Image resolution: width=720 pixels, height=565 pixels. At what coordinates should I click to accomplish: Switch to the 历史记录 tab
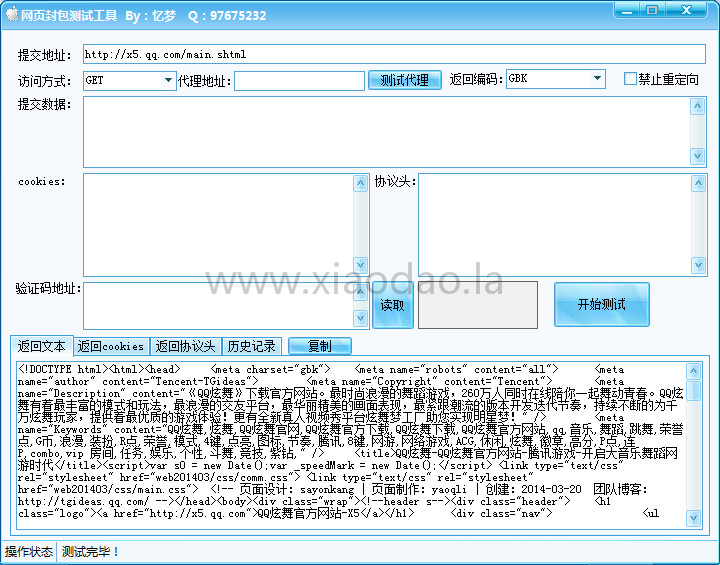click(x=251, y=346)
